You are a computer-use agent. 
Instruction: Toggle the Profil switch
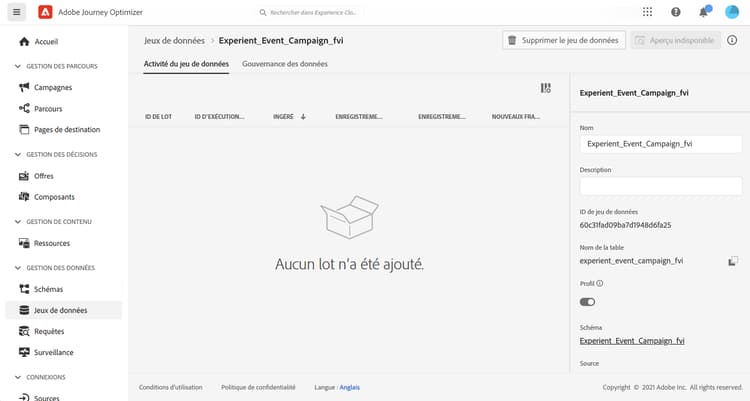click(x=587, y=302)
